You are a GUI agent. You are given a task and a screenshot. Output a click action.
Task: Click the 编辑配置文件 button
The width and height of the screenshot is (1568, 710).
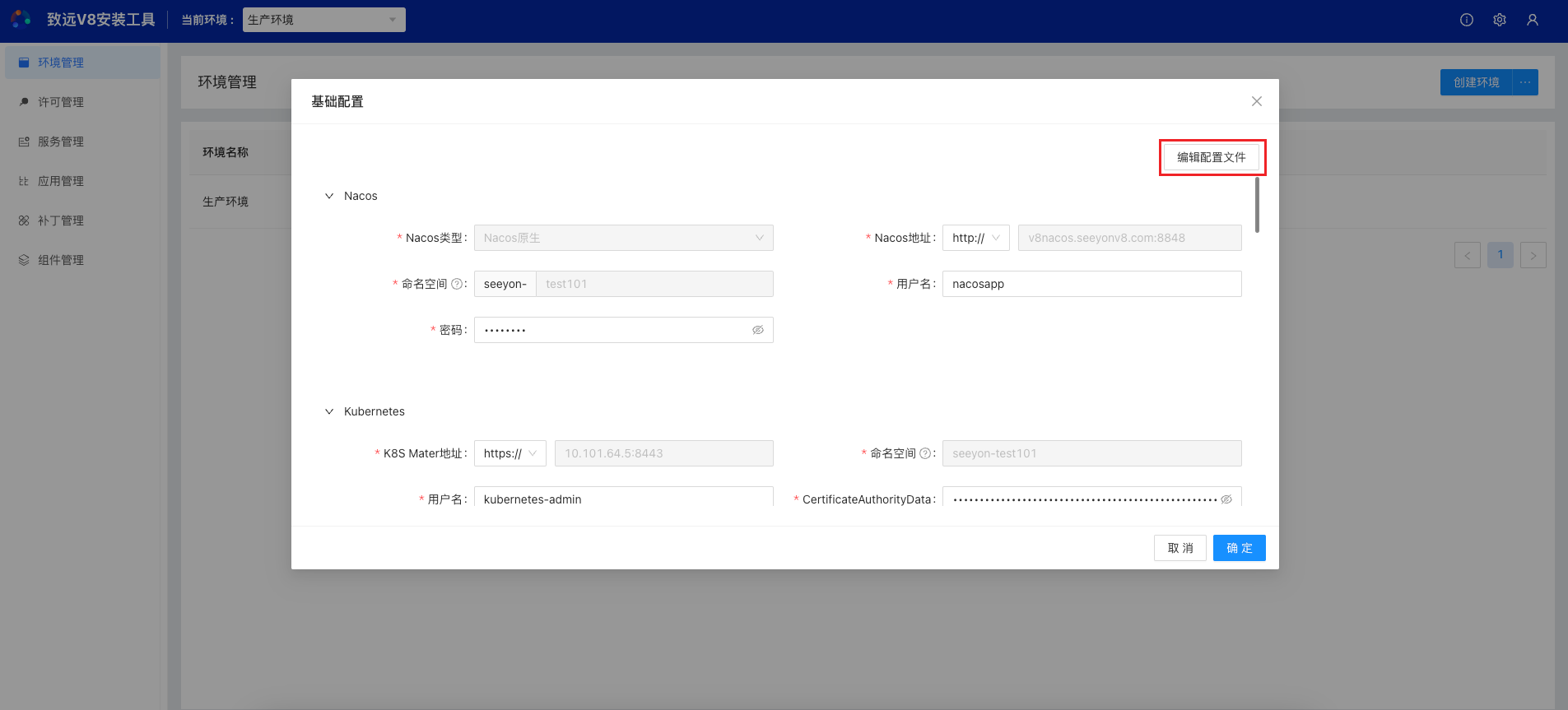coord(1211,157)
